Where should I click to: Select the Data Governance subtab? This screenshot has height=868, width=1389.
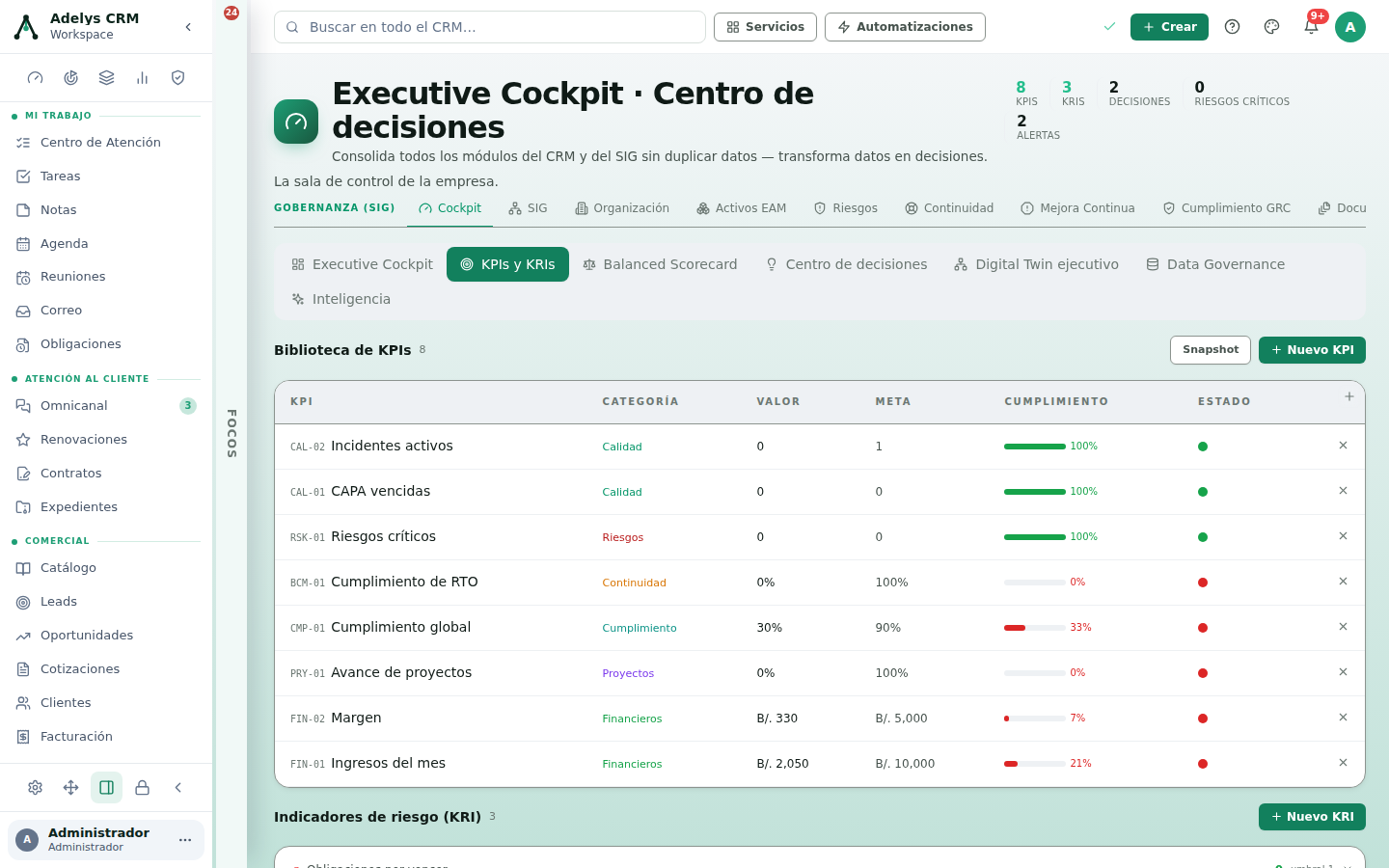pyautogui.click(x=1215, y=264)
